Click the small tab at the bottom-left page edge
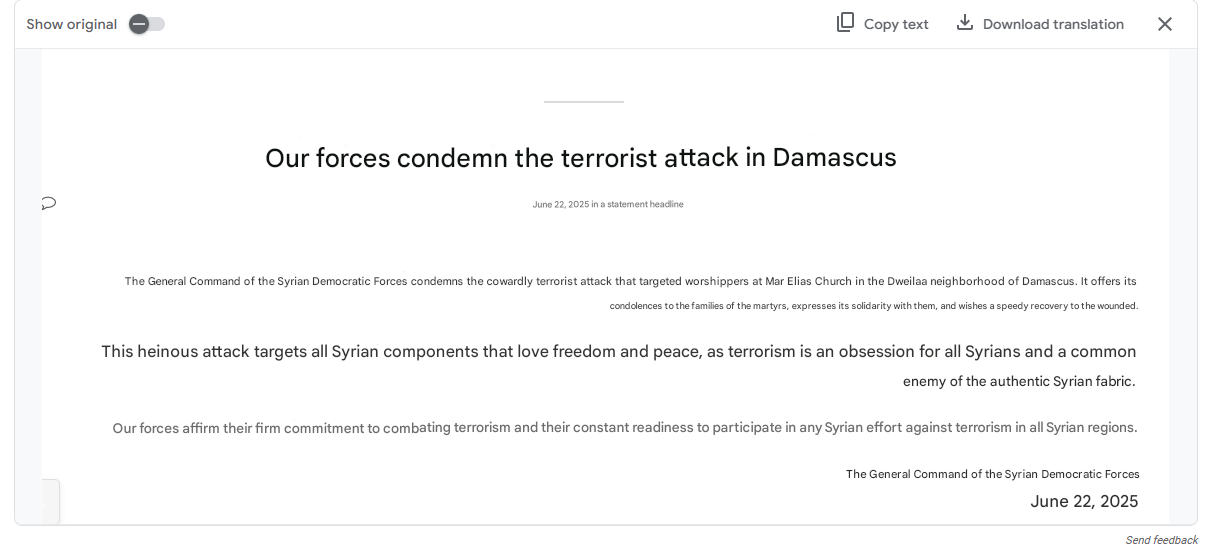Screen dimensions: 1218x556 tap(50, 501)
